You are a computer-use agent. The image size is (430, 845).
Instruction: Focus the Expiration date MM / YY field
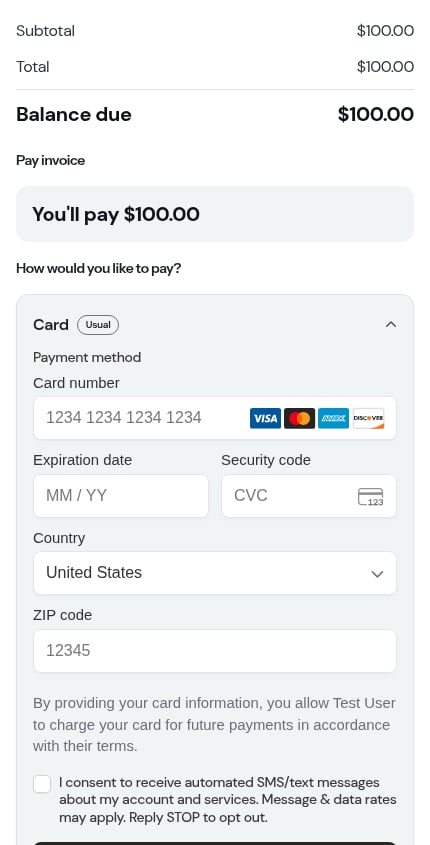[x=121, y=496]
